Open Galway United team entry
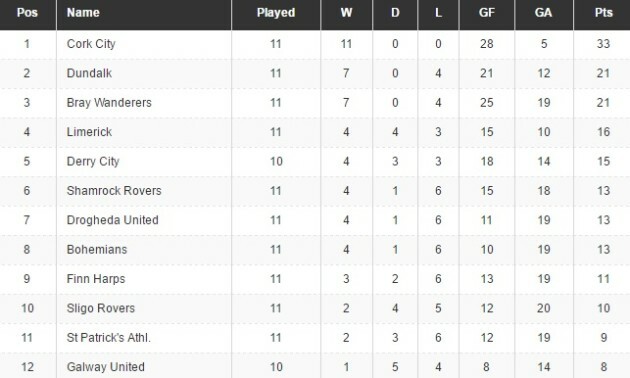Image resolution: width=630 pixels, height=378 pixels. coord(106,367)
